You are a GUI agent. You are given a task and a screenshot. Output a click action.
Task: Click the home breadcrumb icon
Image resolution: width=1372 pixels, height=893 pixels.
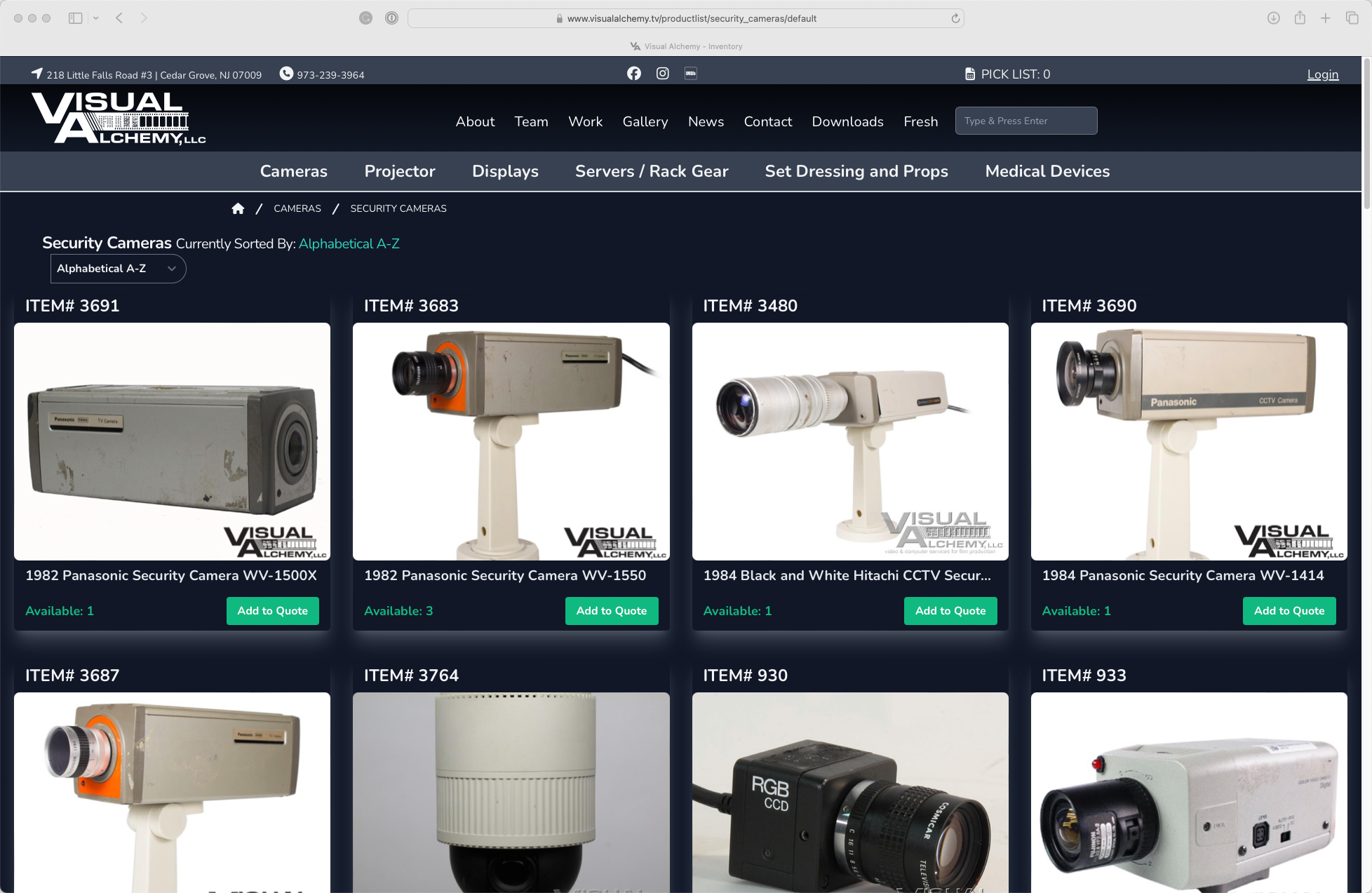(238, 208)
